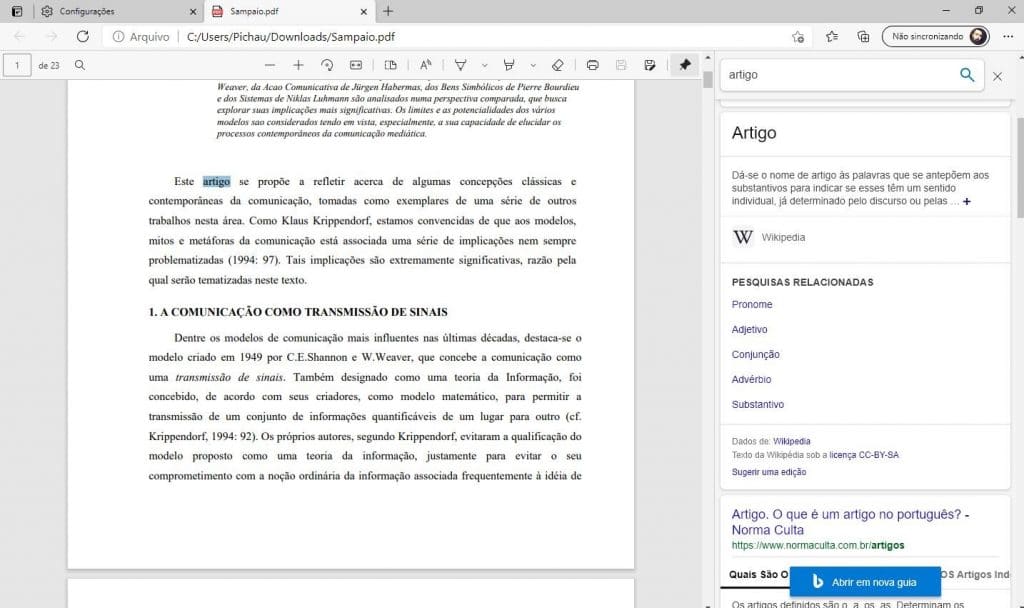Submit the sidebar search for artigo
1024x608 pixels.
pos(967,74)
